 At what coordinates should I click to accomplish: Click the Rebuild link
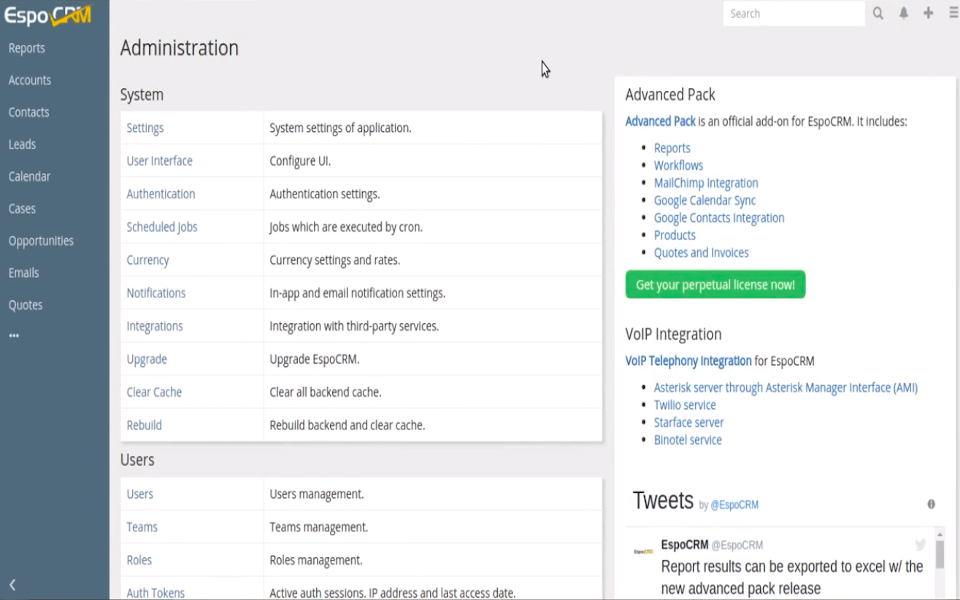coord(144,426)
